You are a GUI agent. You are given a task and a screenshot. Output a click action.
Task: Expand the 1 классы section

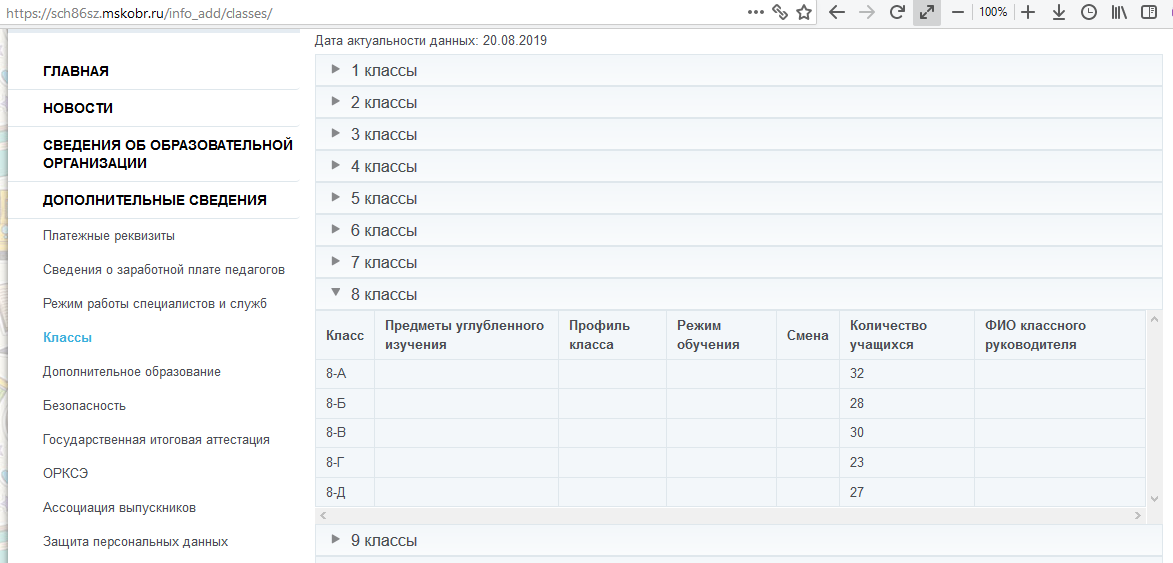(739, 70)
